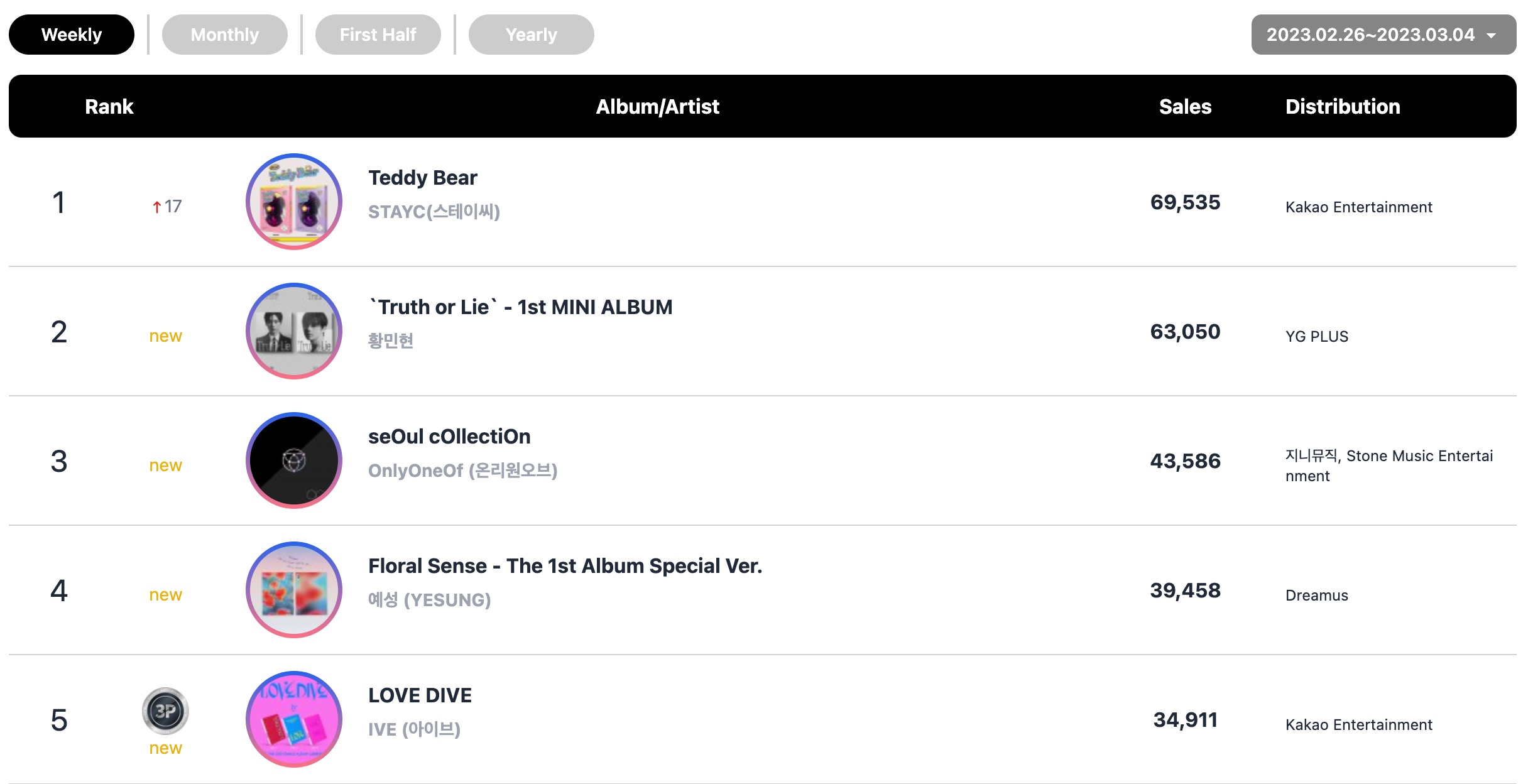Open the seOul cOllectiOn album cover
The image size is (1528, 784).
294,460
